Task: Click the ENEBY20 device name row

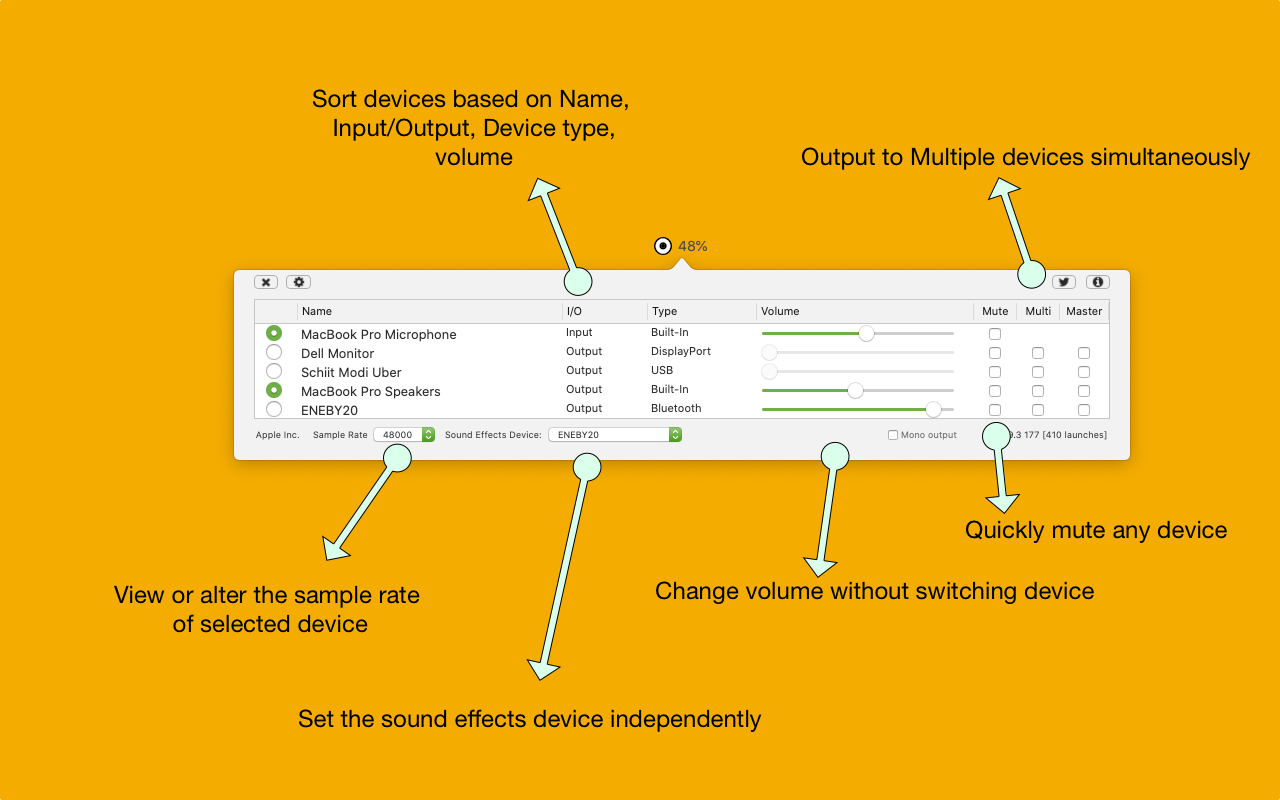Action: pyautogui.click(x=329, y=410)
